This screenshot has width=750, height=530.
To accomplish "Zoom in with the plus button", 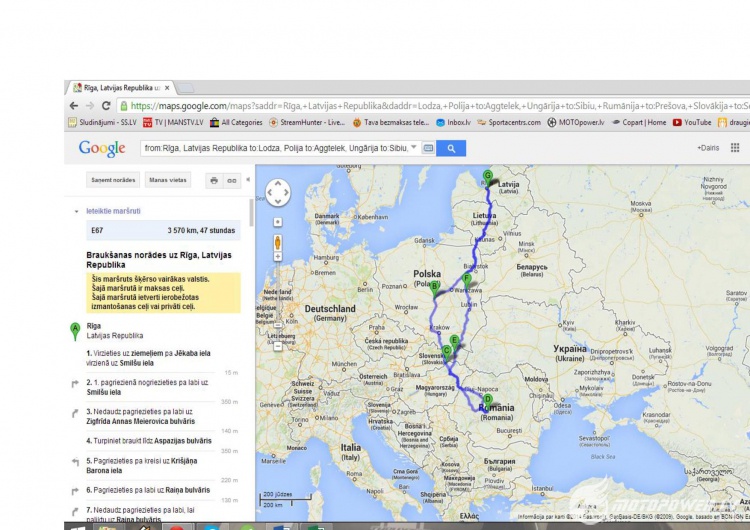I will coord(277,257).
